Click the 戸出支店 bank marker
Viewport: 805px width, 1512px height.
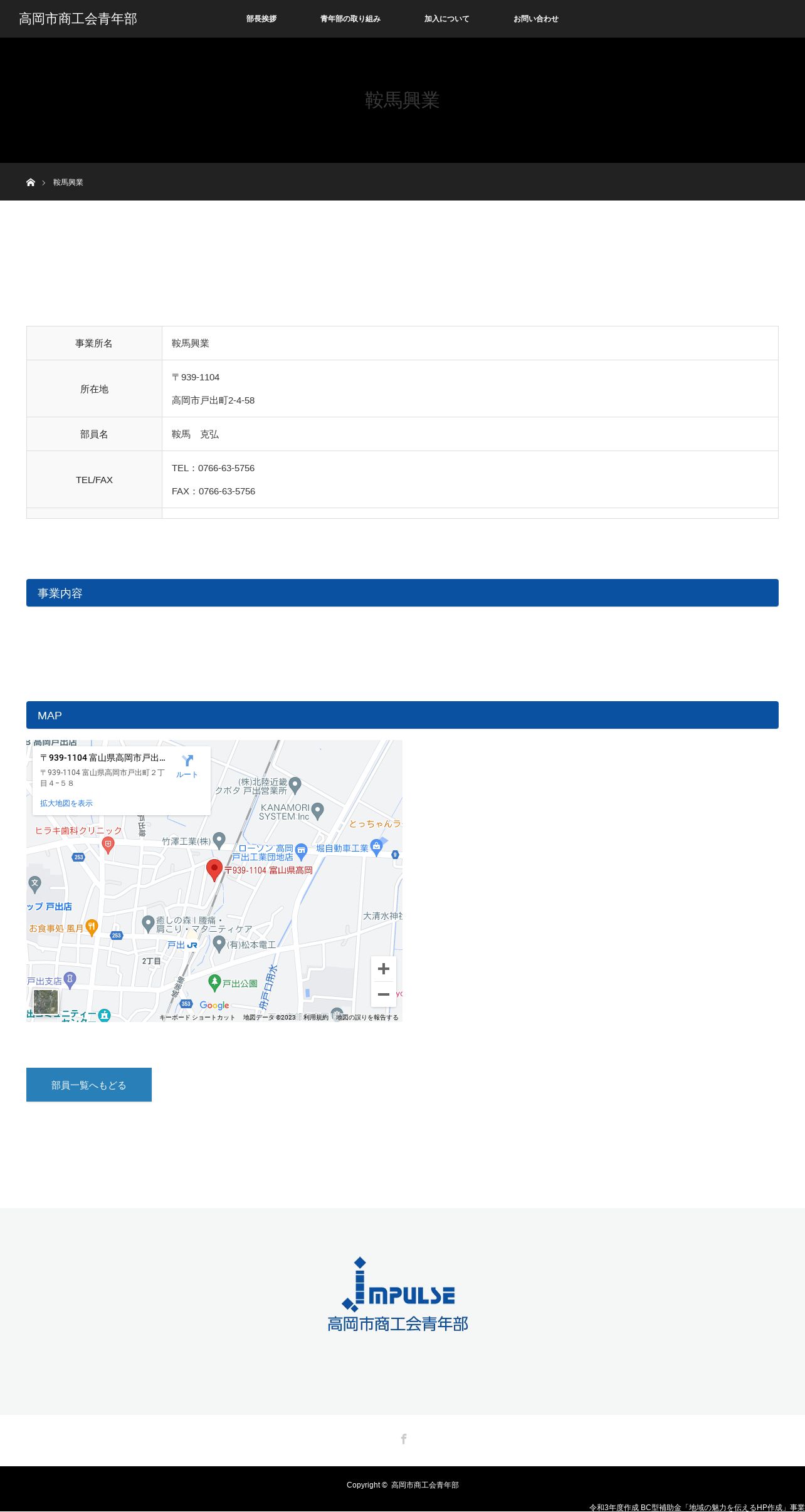[x=70, y=980]
